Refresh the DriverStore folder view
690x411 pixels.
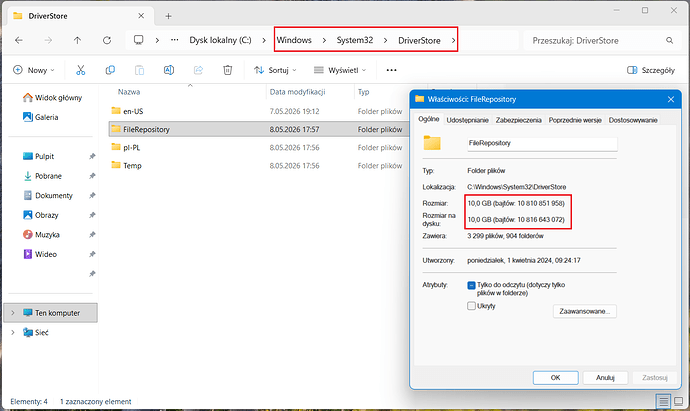coord(107,40)
